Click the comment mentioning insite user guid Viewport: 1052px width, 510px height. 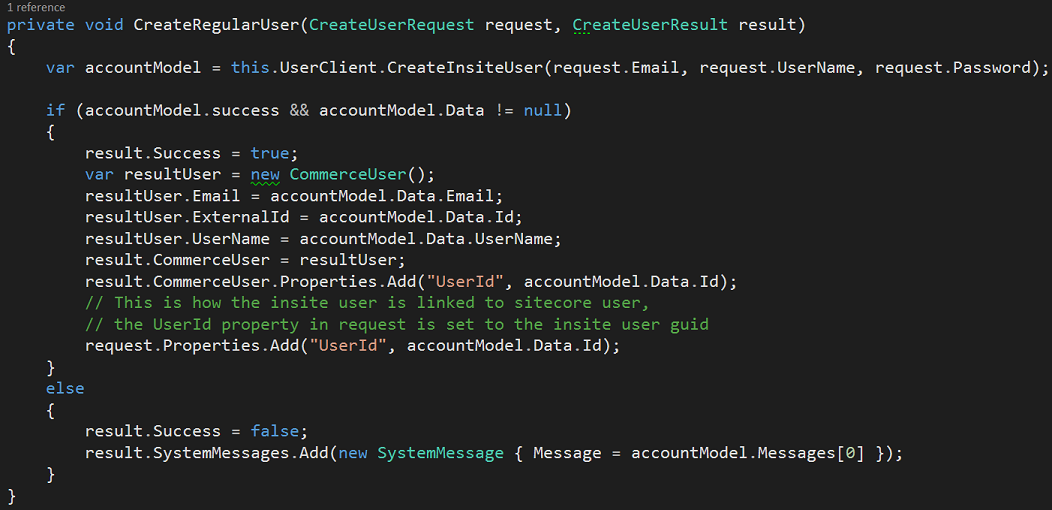tap(397, 324)
